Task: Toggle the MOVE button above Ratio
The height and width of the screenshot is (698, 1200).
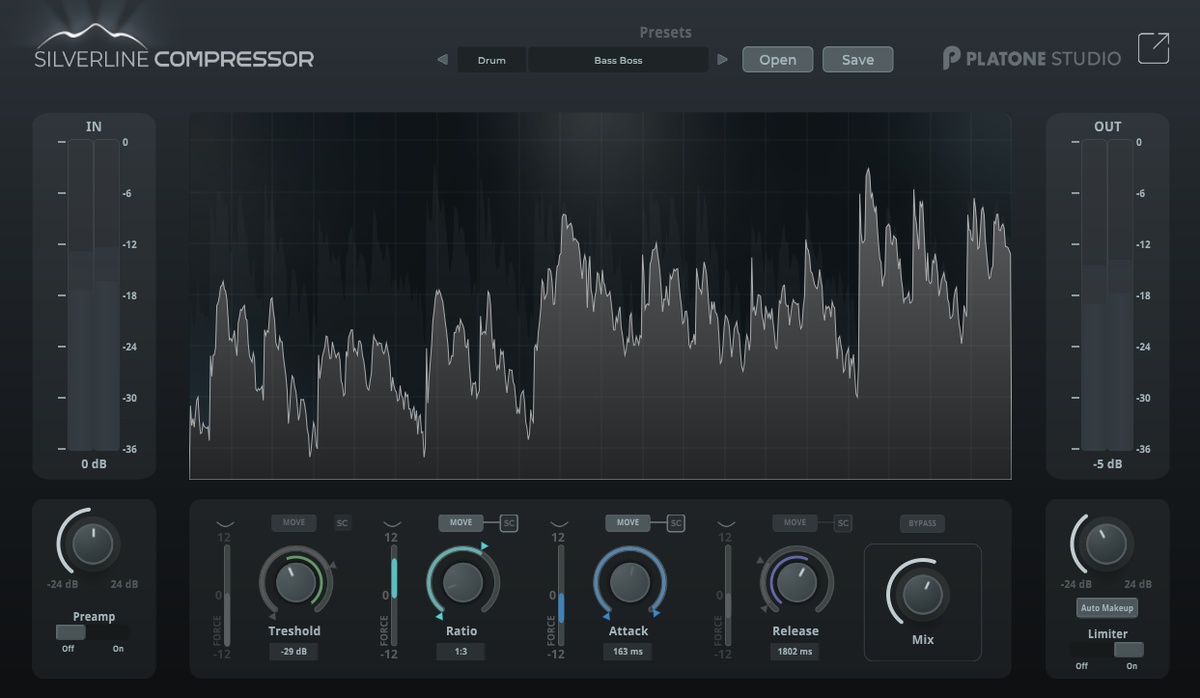Action: click(461, 523)
